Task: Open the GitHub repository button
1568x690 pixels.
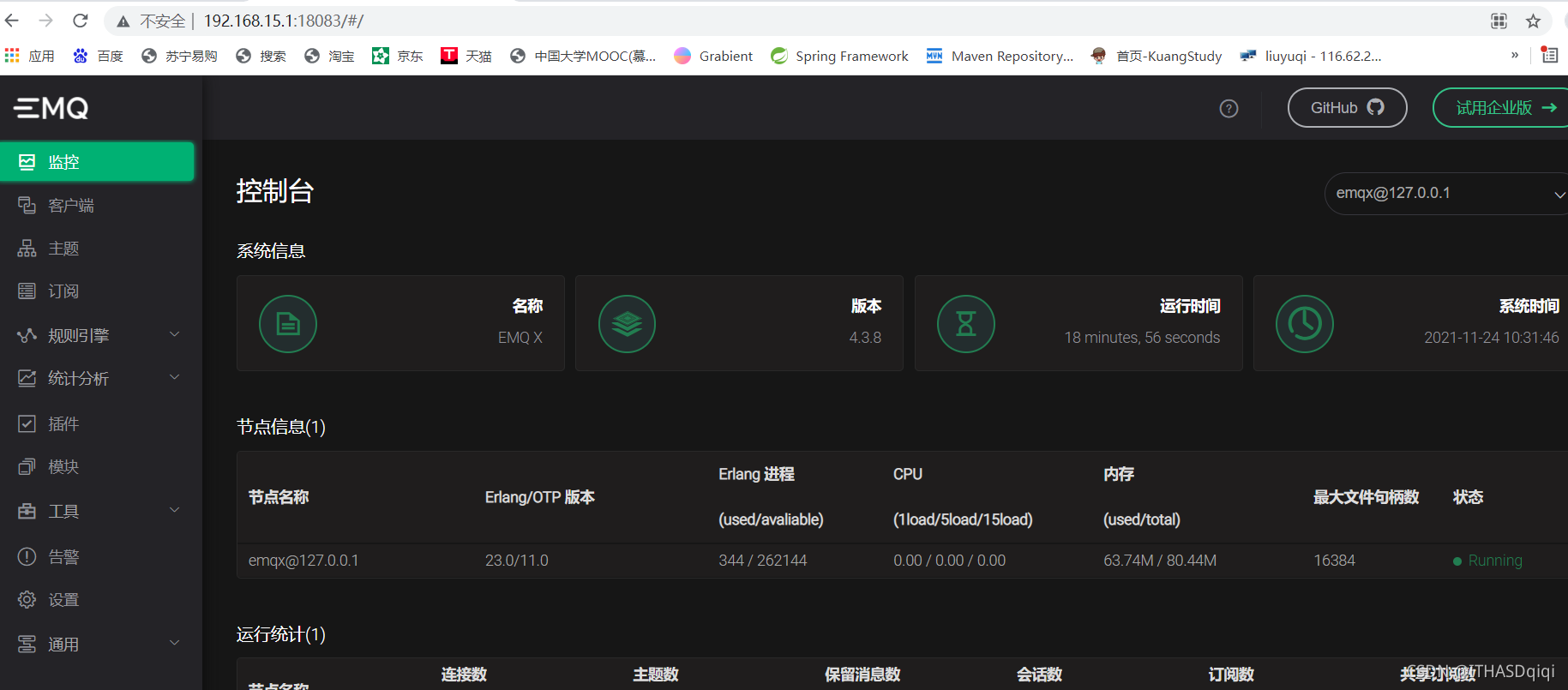Action: [x=1347, y=108]
